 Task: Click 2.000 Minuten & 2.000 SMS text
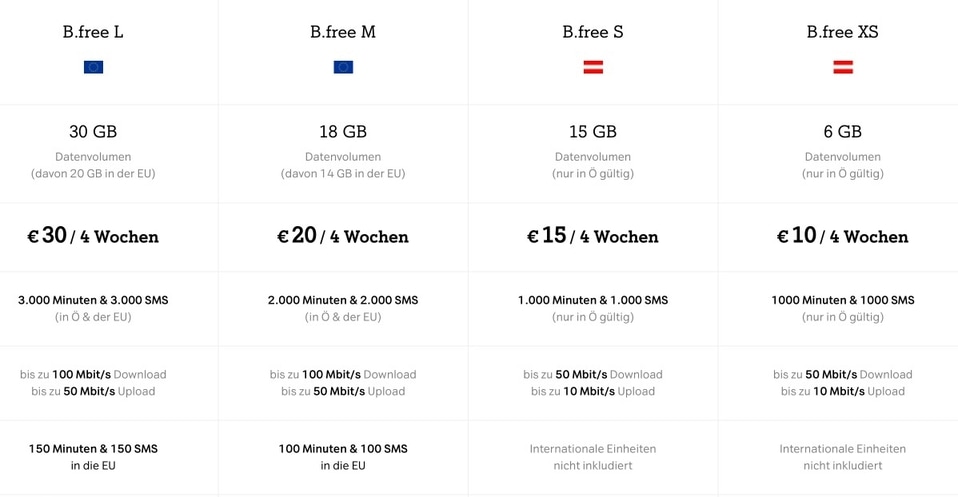coord(343,300)
